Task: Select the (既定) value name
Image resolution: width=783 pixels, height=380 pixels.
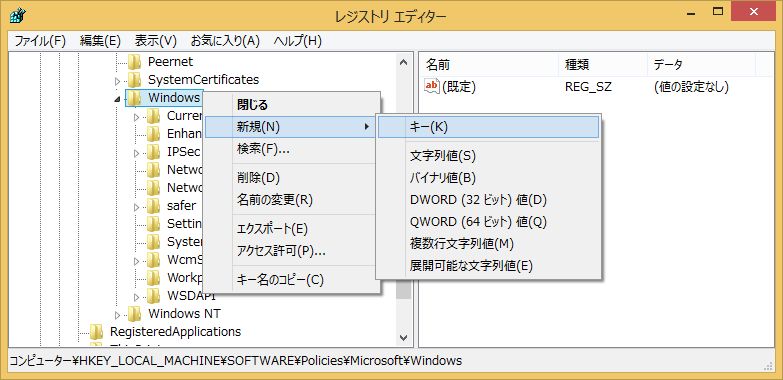Action: click(459, 87)
